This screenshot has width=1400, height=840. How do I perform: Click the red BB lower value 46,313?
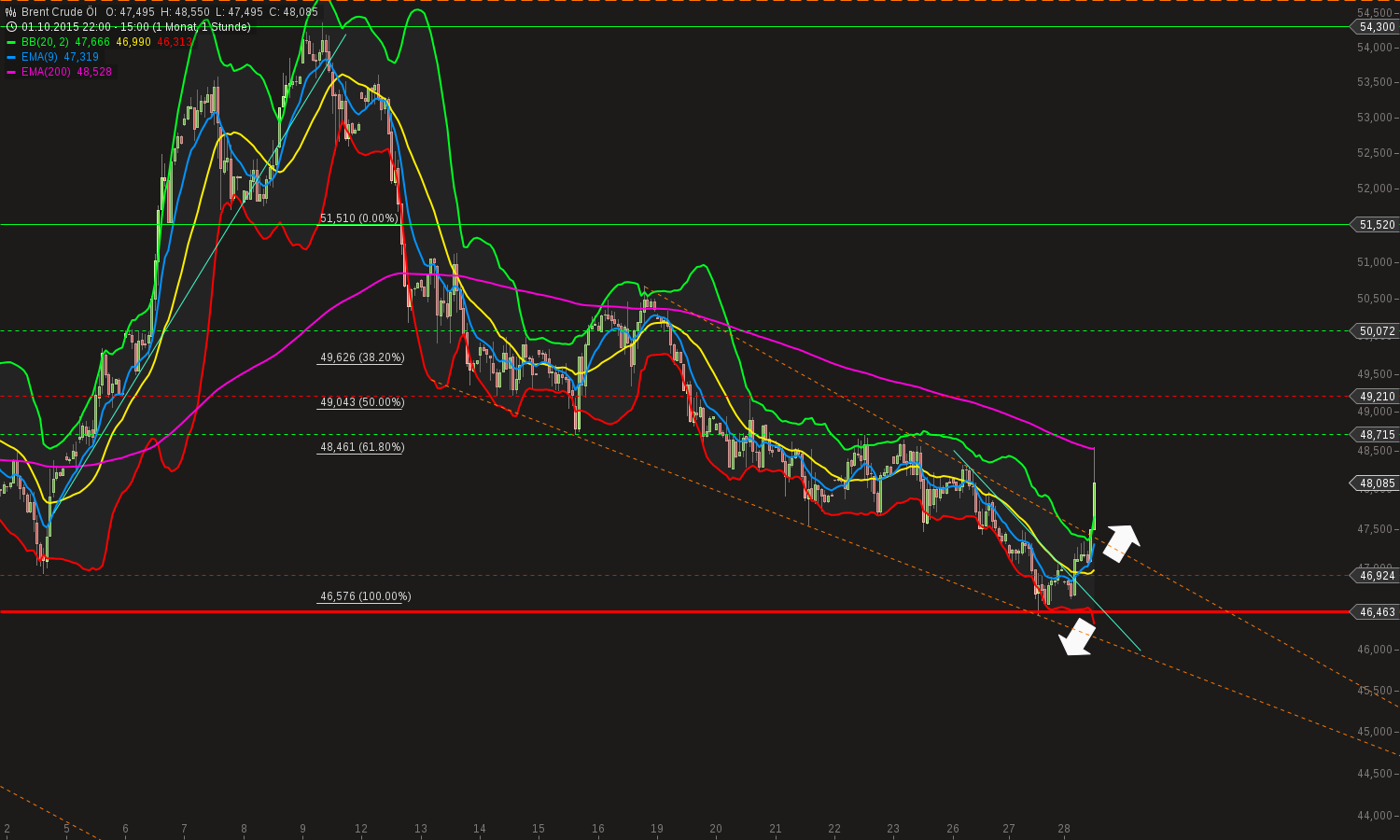175,42
